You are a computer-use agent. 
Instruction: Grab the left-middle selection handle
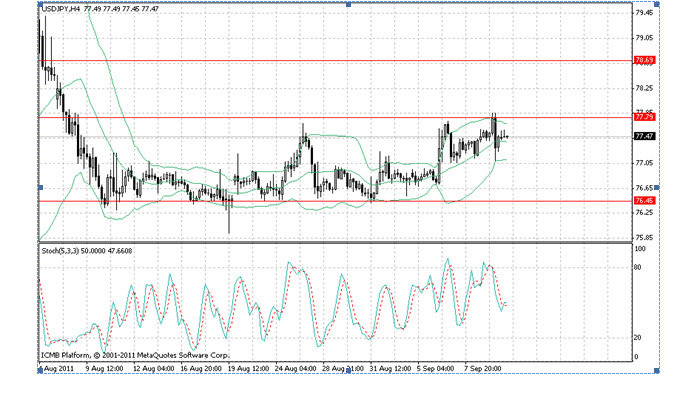41,187
